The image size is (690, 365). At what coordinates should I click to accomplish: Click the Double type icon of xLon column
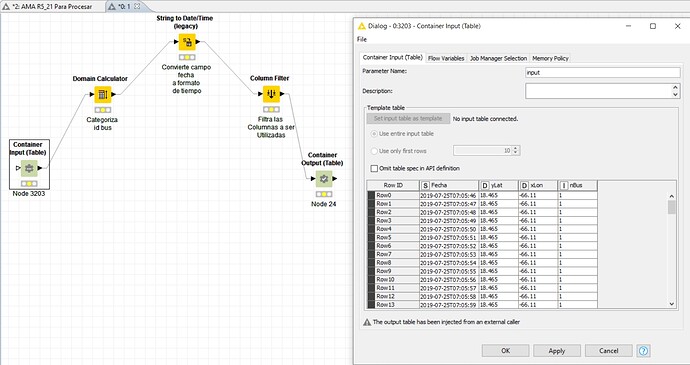pyautogui.click(x=525, y=185)
